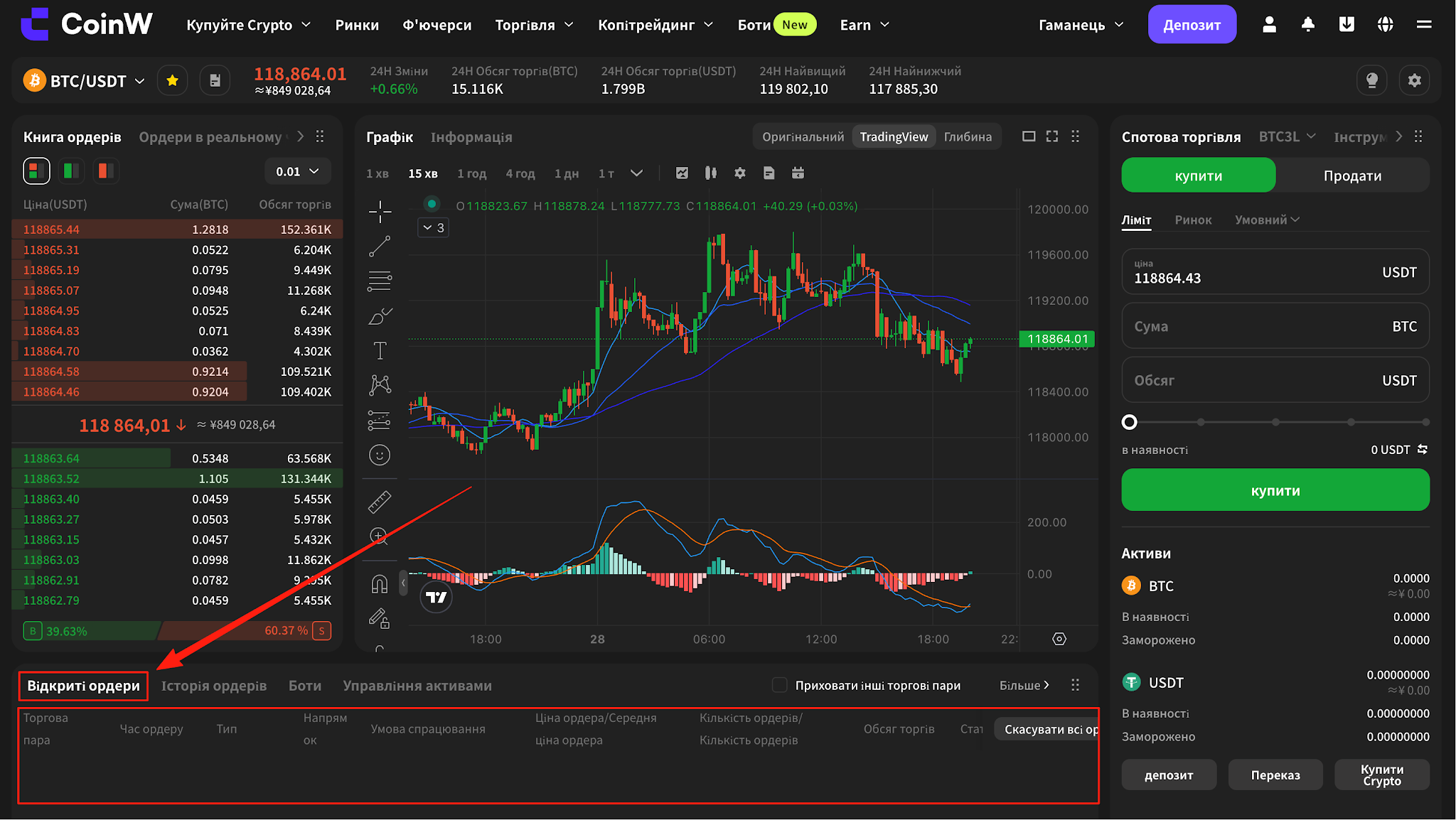This screenshot has height=820, width=1456.
Task: Open the Ф'ючерси menu item
Action: coord(437,25)
